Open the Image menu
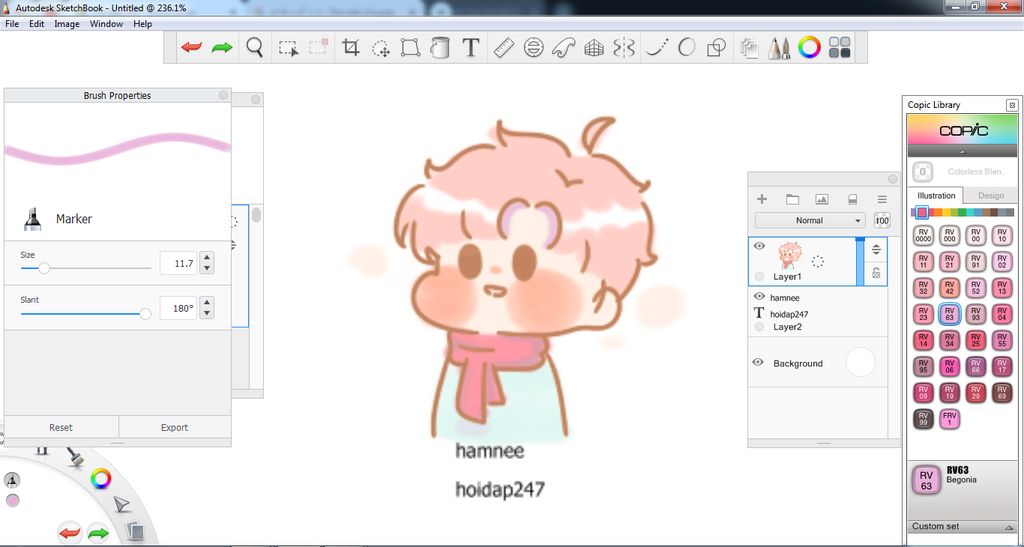This screenshot has width=1024, height=547. point(67,23)
